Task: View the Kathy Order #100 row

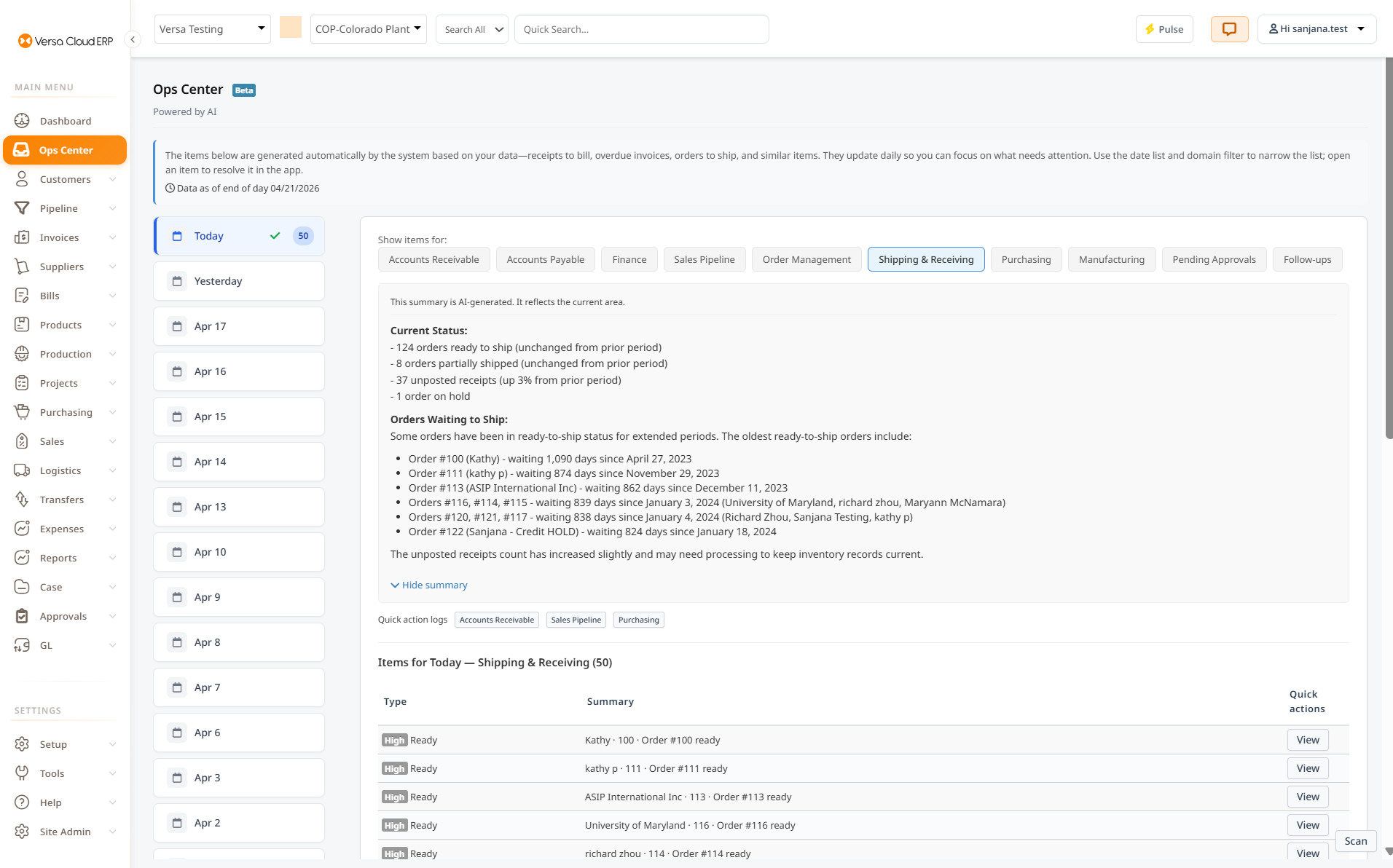Action: tap(1308, 740)
